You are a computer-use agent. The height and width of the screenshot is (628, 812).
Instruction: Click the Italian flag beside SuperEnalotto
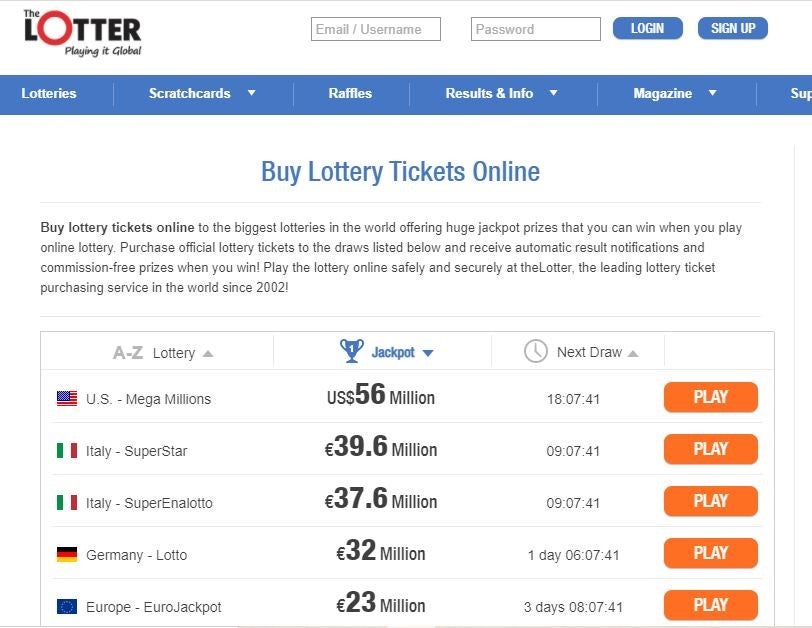[x=67, y=502]
